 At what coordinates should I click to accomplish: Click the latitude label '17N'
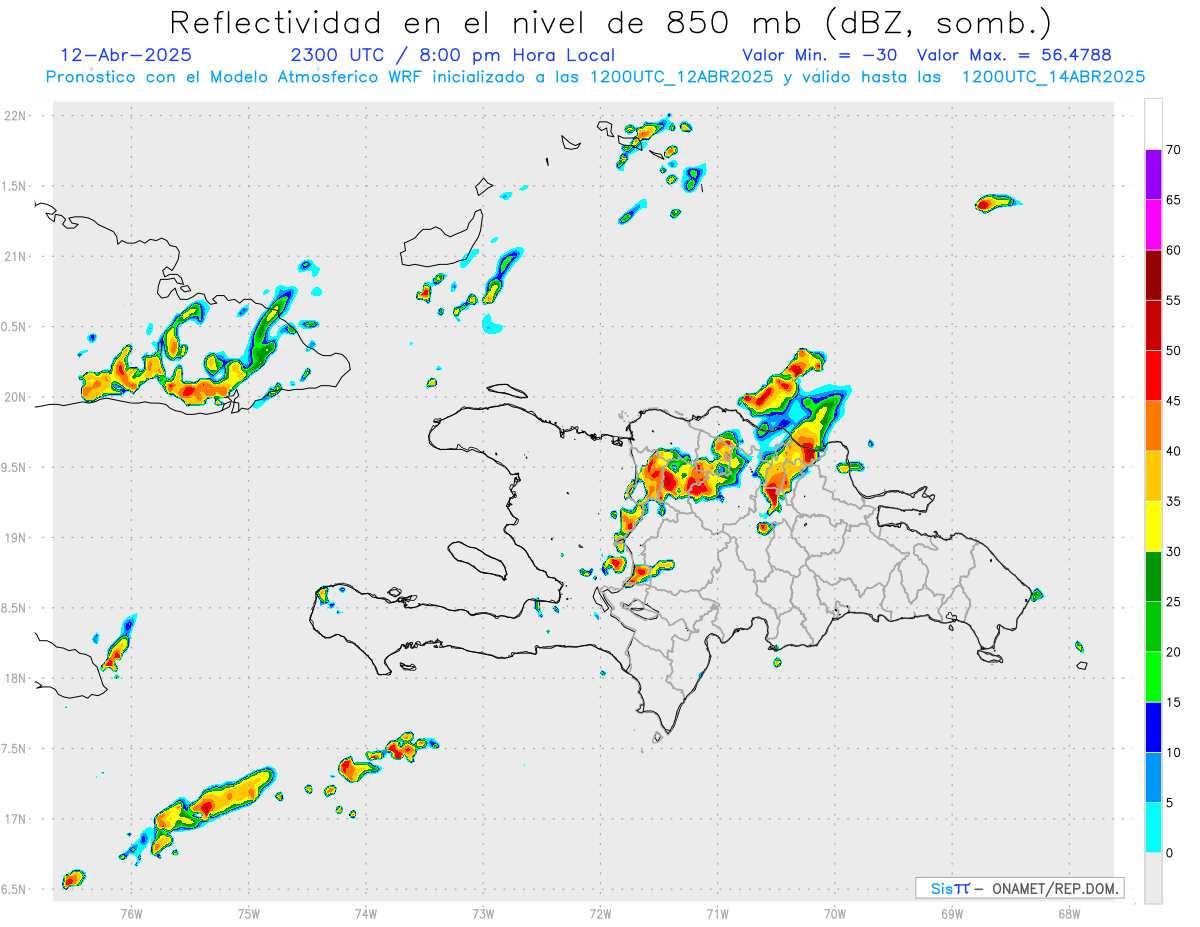pos(17,819)
